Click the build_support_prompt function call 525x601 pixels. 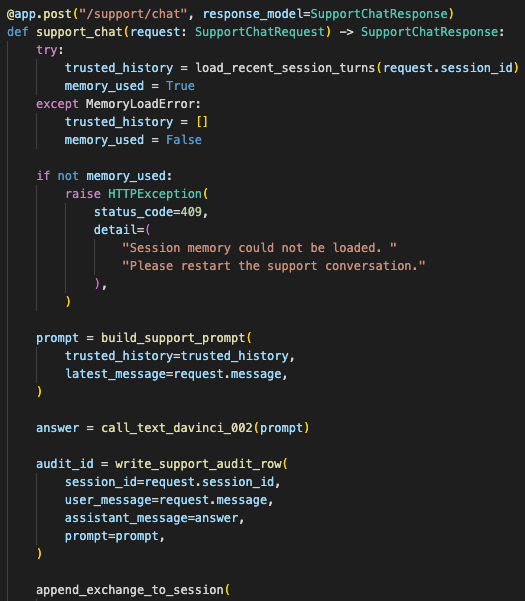[x=173, y=338]
